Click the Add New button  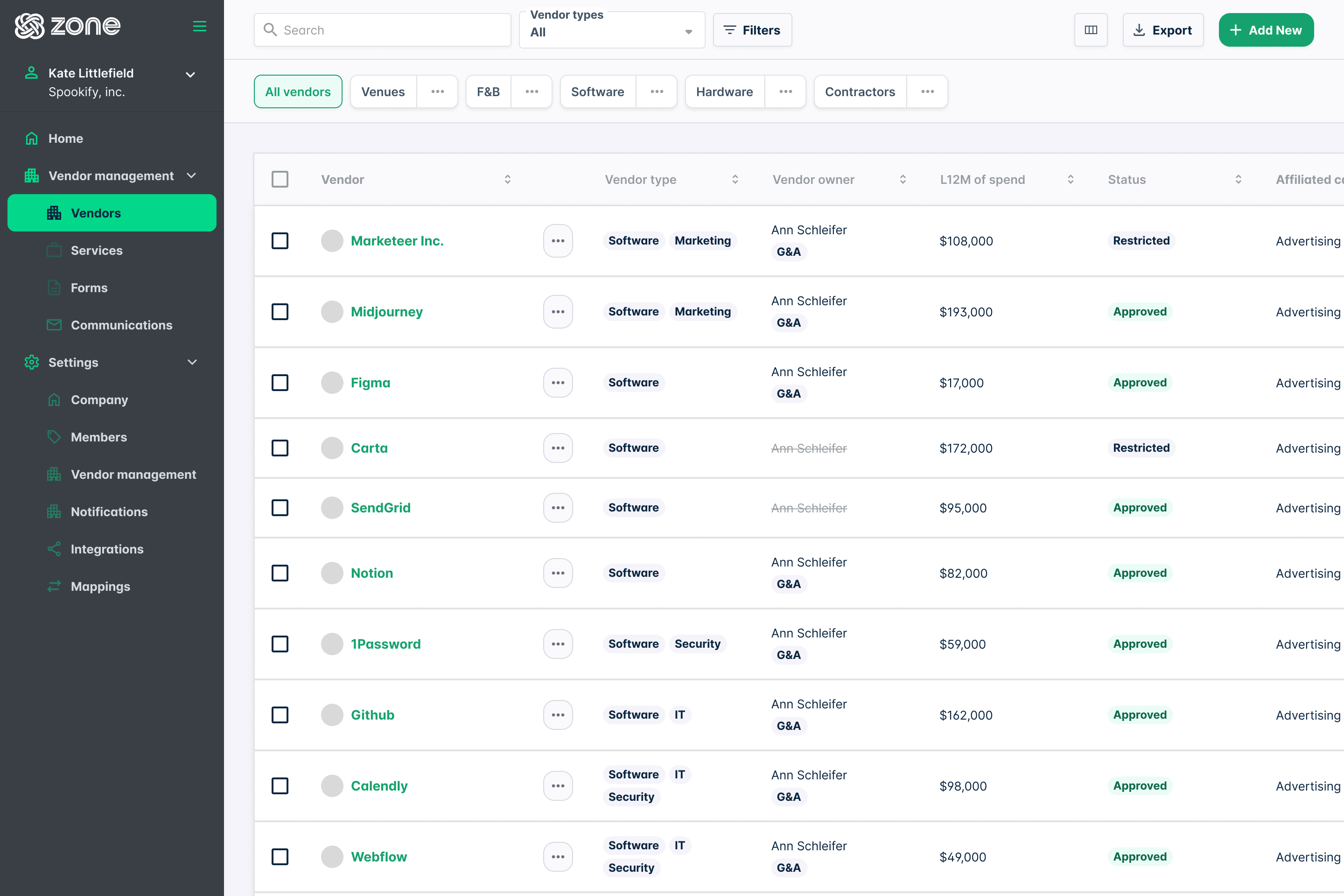coord(1266,30)
